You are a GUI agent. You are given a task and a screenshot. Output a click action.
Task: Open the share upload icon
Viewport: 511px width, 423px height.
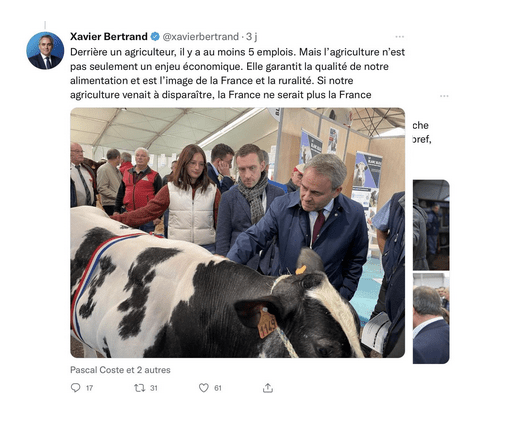click(x=268, y=388)
